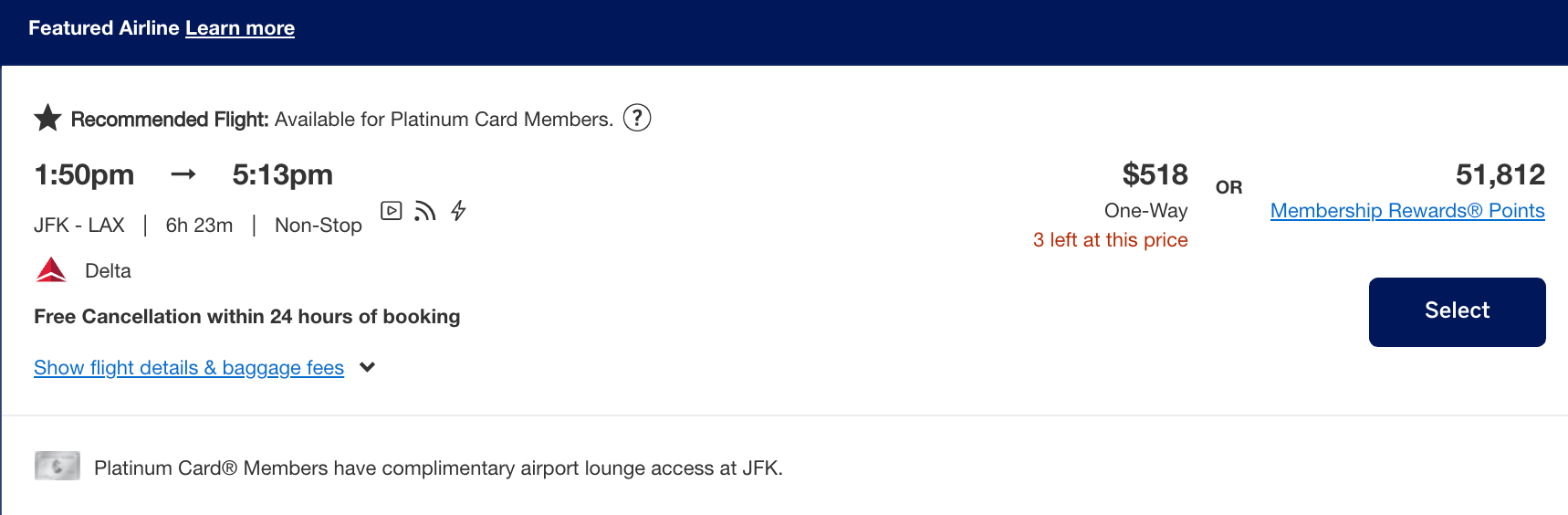Click the Recommended Flight star icon

(47, 118)
